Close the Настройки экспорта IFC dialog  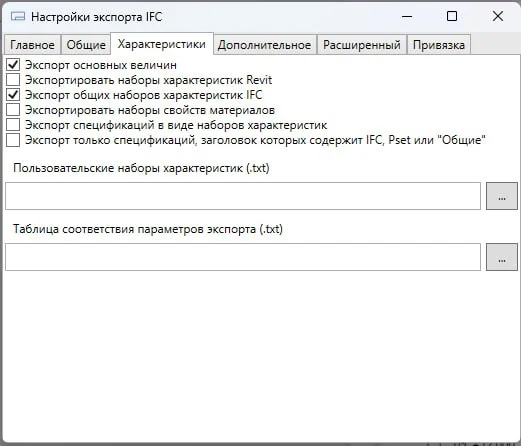click(x=498, y=16)
